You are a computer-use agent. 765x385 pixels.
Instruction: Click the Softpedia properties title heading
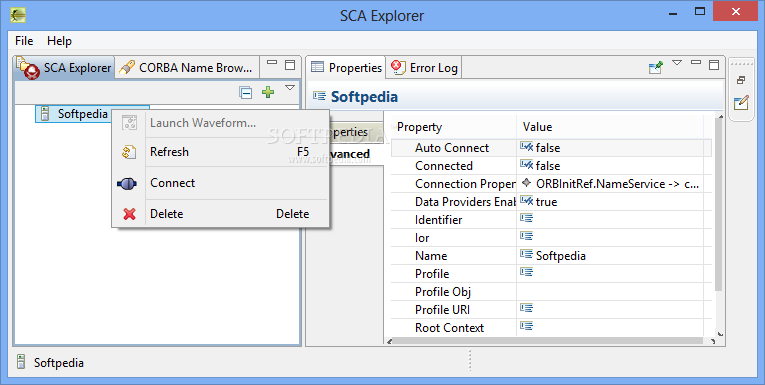[364, 97]
